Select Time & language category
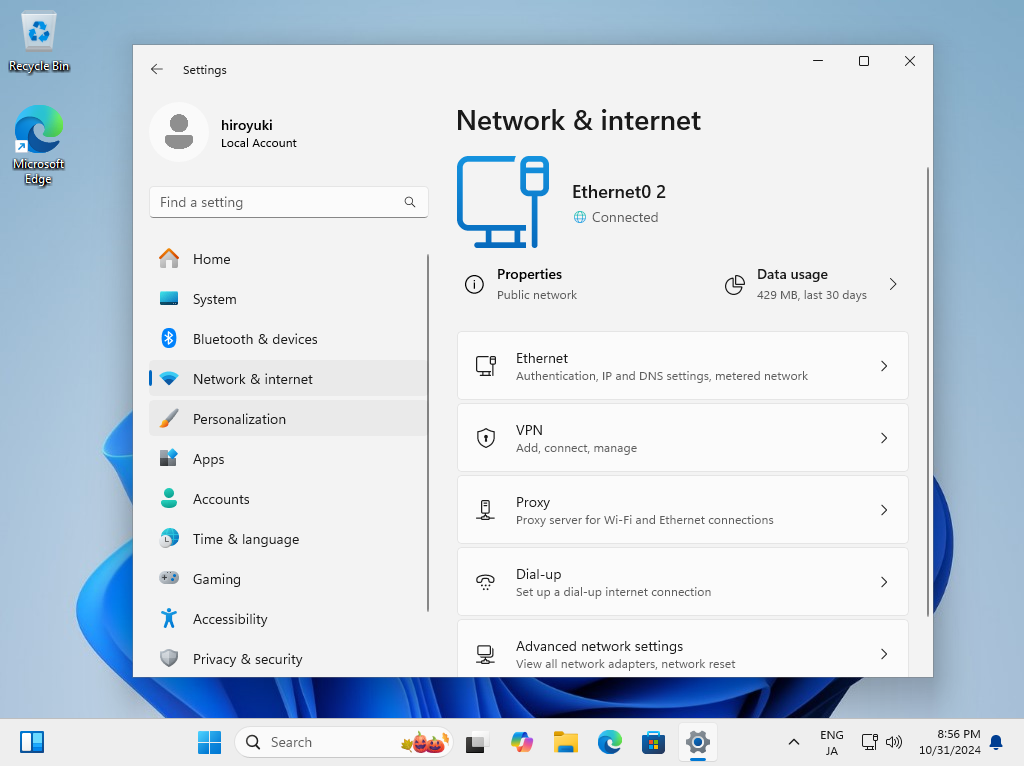Viewport: 1024px width, 766px height. pos(246,539)
